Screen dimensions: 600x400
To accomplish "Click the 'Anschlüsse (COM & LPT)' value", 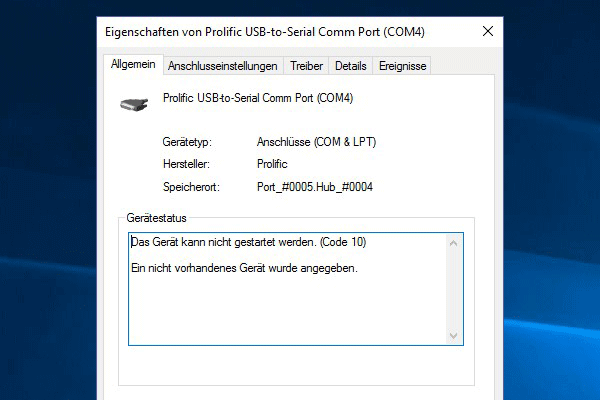I will 316,142.
